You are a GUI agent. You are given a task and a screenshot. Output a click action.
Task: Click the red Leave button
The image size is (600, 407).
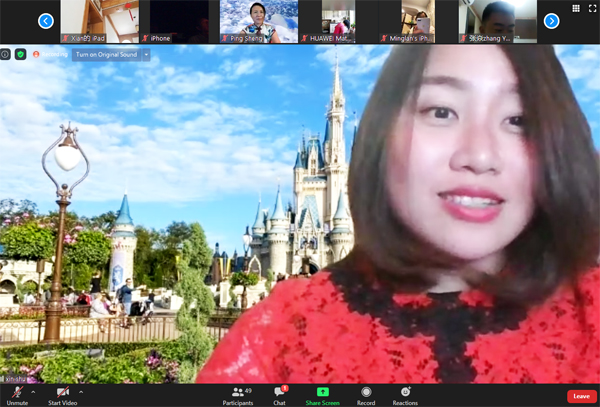582,396
